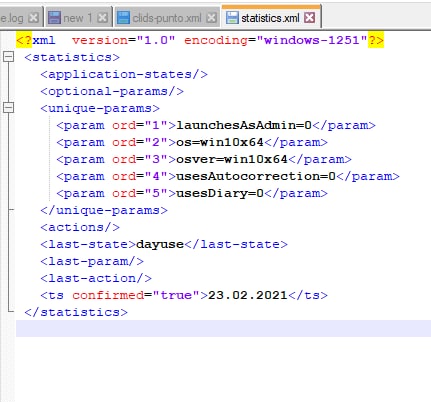Click the closing unique-params tag
This screenshot has width=431, height=402.
click(104, 210)
